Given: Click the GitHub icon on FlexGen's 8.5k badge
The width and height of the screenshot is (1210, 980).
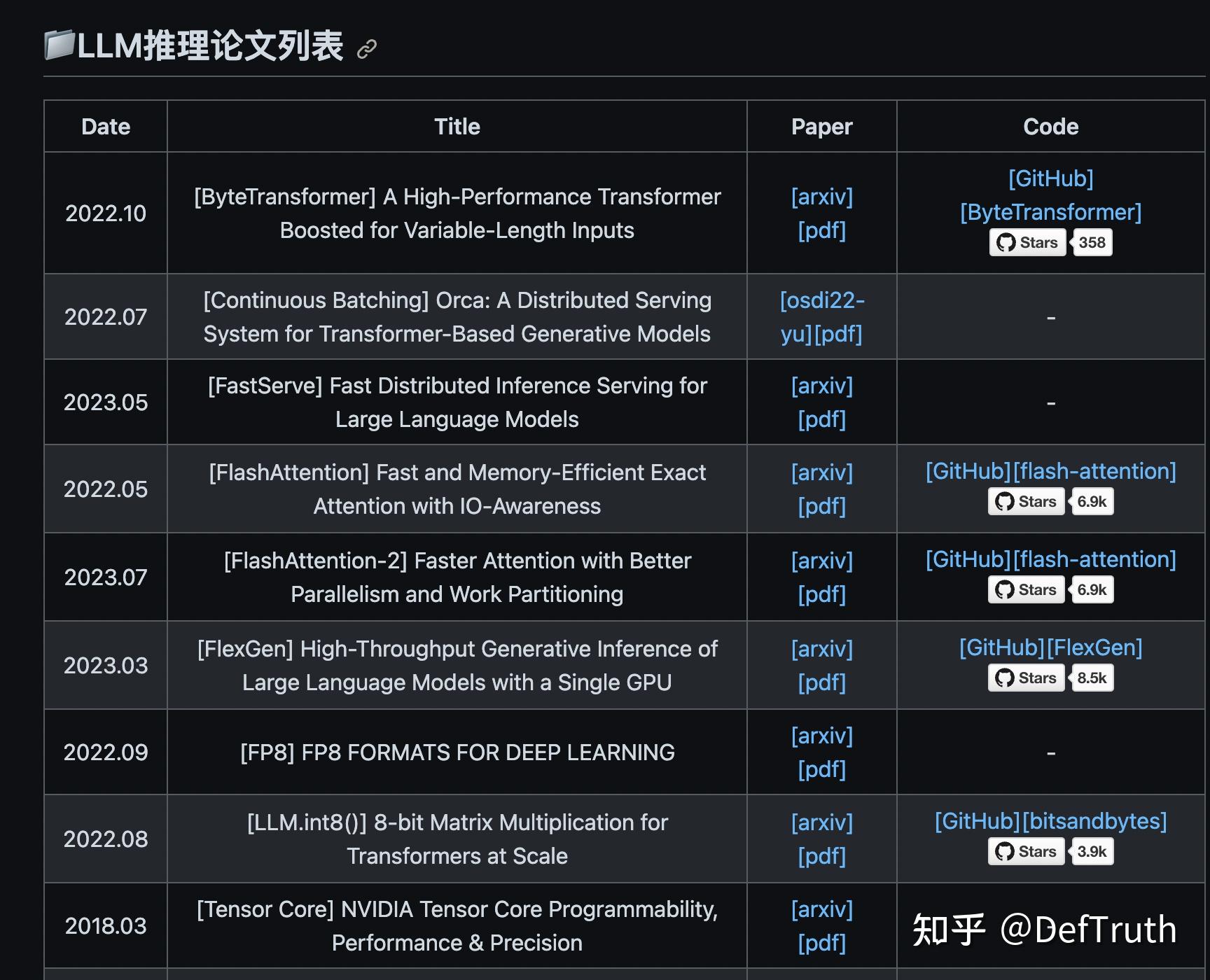Looking at the screenshot, I should (1005, 678).
